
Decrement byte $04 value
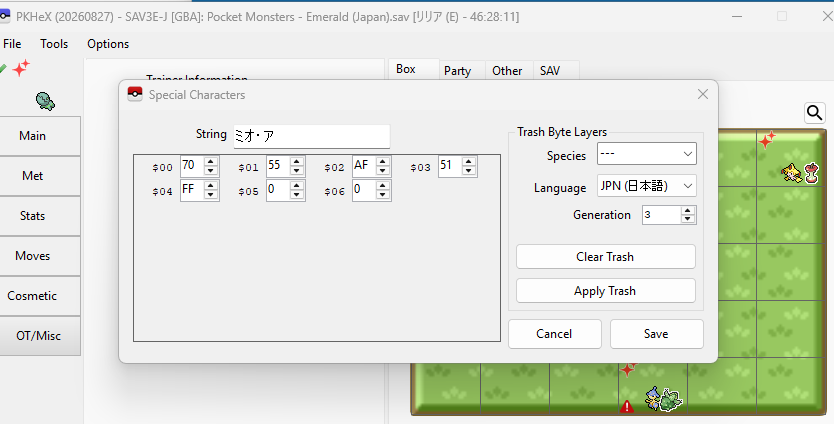211,194
